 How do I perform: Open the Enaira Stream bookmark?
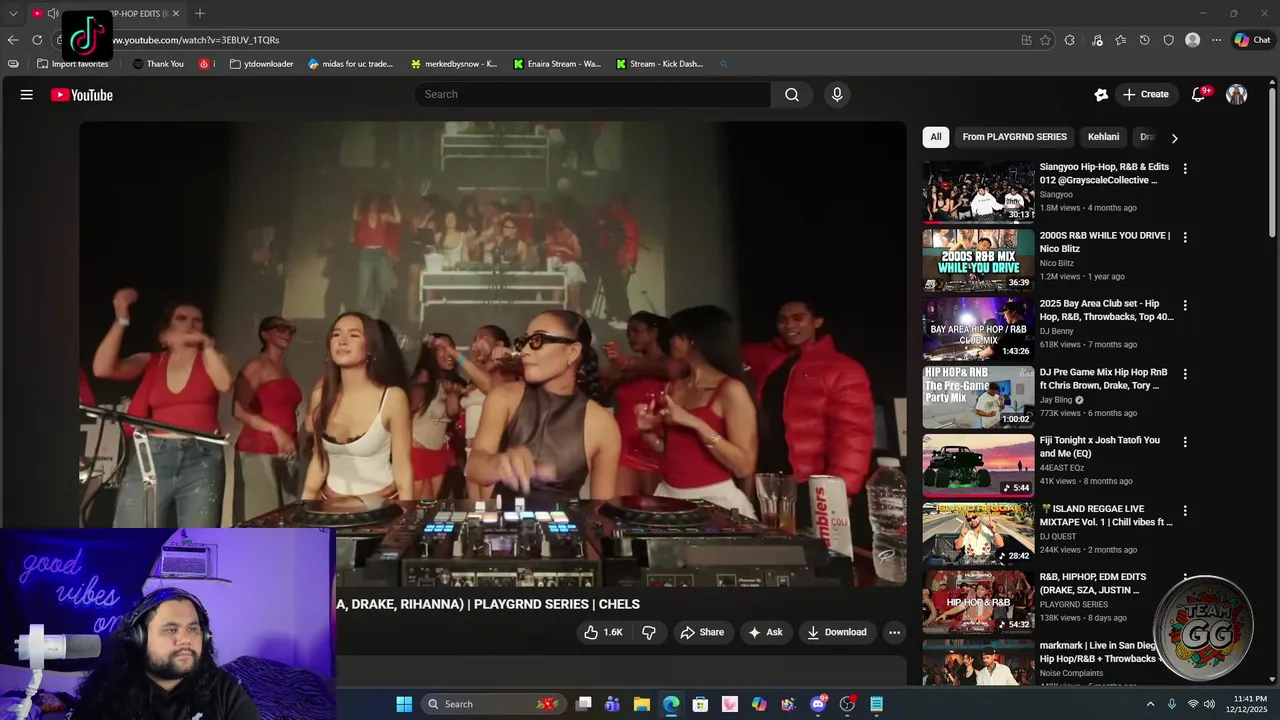pyautogui.click(x=557, y=64)
